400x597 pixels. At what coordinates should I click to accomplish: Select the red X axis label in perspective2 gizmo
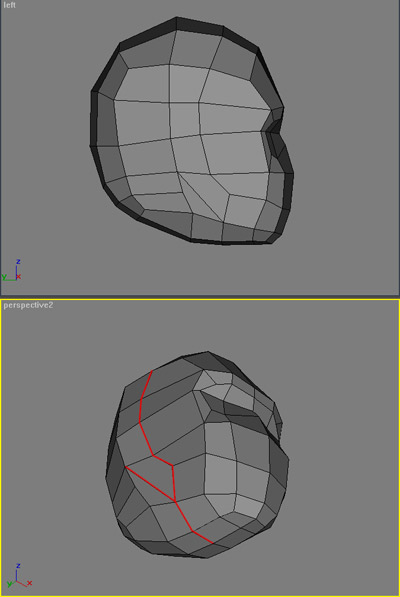(30, 583)
